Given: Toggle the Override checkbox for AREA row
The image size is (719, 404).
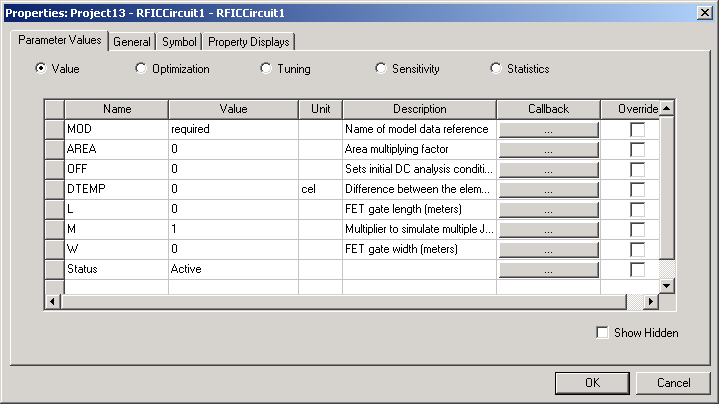Looking at the screenshot, I should click(637, 149).
